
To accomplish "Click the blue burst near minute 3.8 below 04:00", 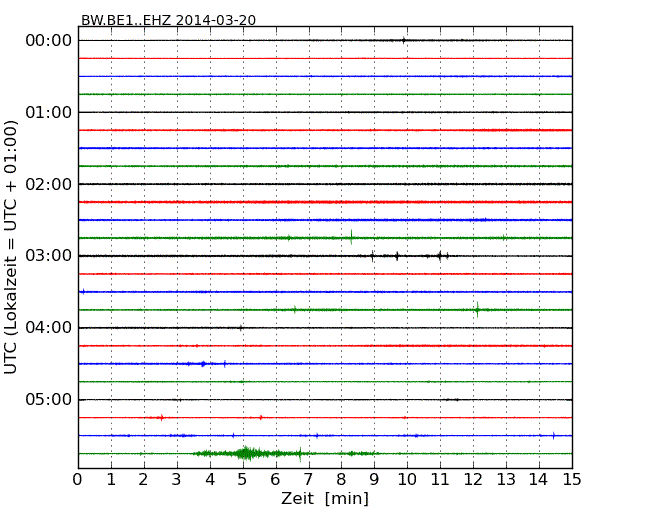I will pos(203,364).
